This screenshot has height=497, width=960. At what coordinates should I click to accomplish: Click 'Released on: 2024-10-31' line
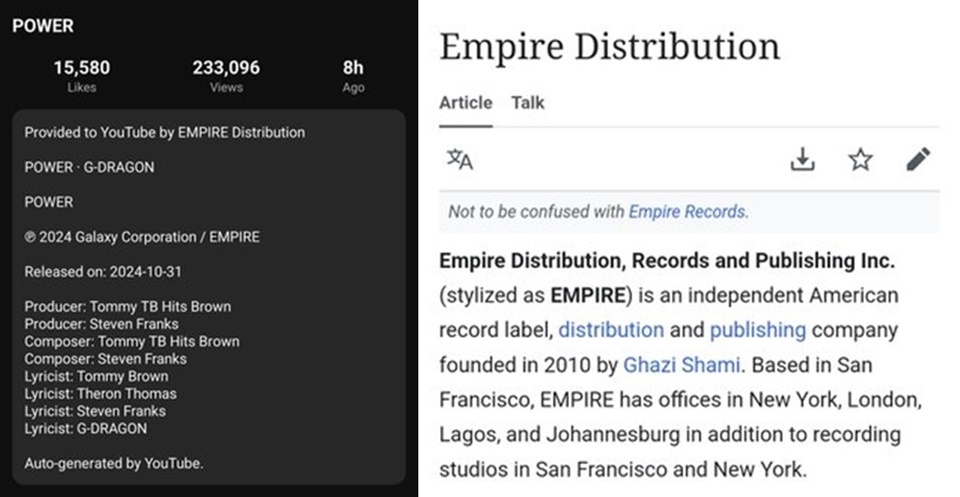point(103,272)
